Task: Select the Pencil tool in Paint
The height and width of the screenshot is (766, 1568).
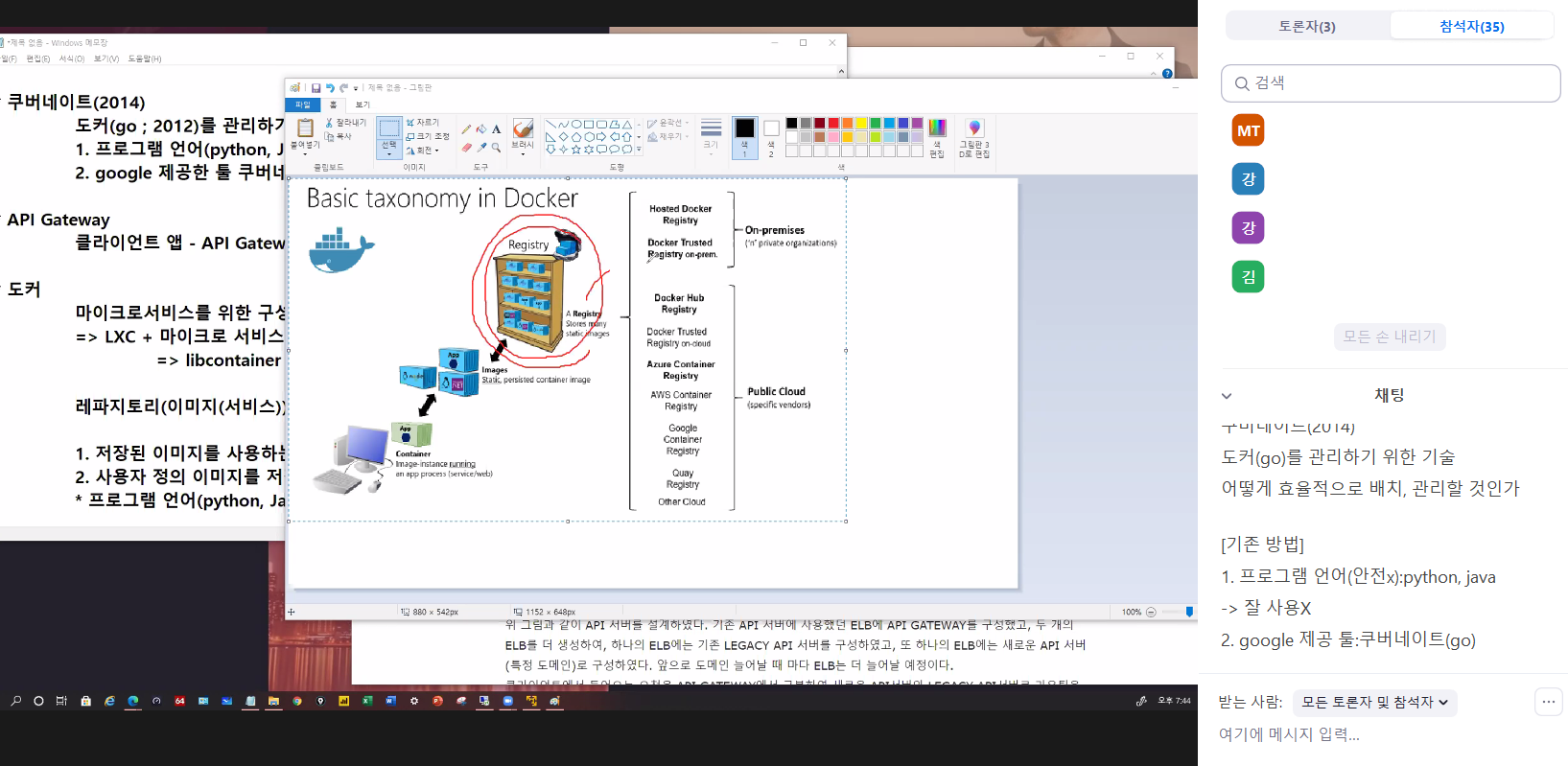Action: point(466,129)
